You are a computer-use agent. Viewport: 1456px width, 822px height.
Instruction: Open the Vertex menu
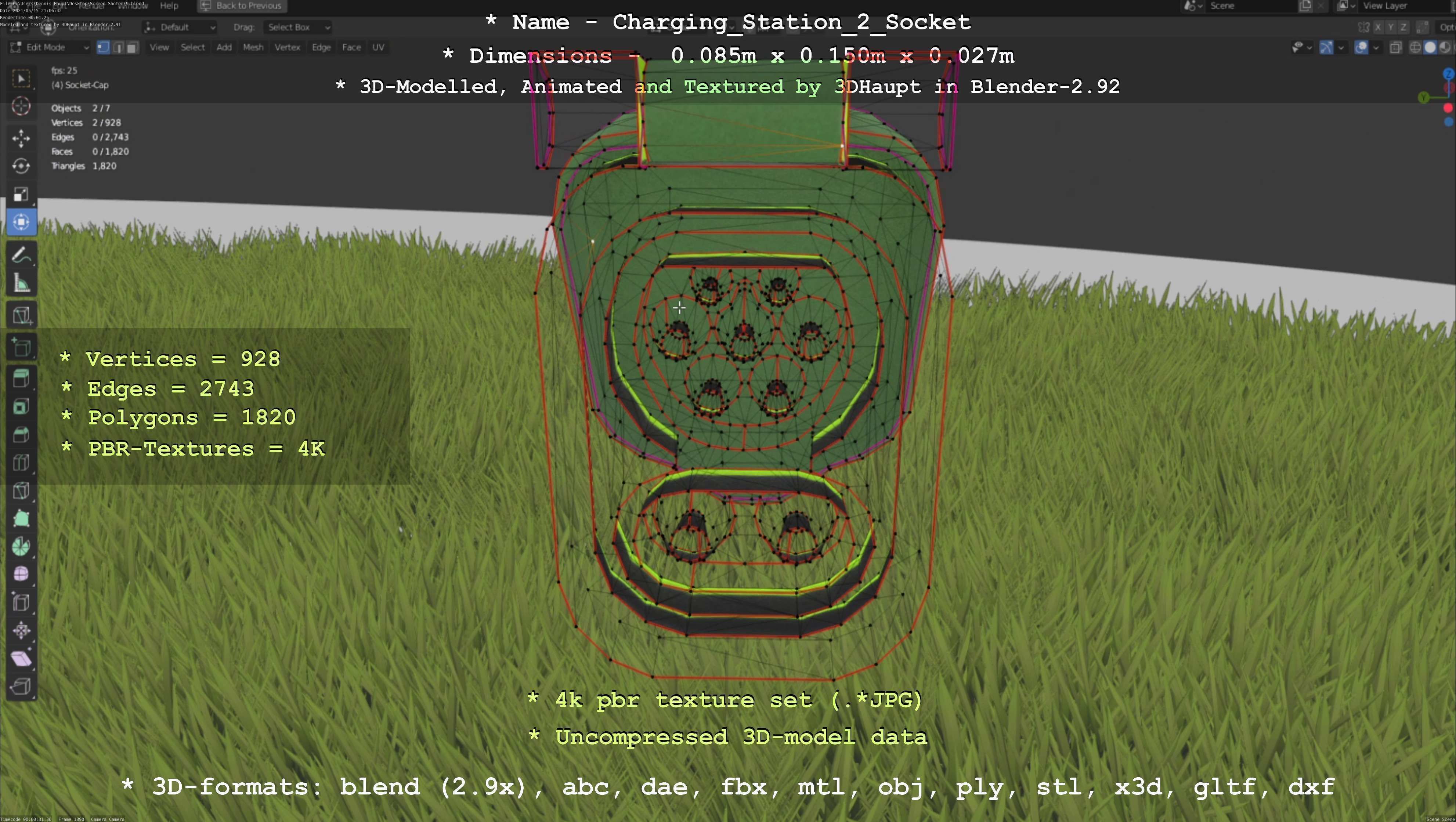(287, 47)
